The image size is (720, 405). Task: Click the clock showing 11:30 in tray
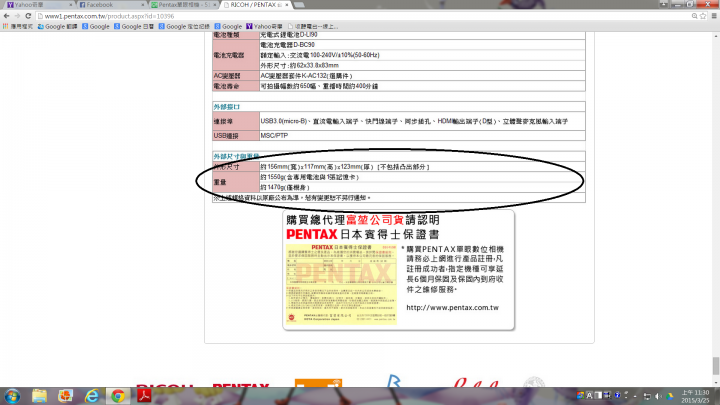[x=695, y=396]
